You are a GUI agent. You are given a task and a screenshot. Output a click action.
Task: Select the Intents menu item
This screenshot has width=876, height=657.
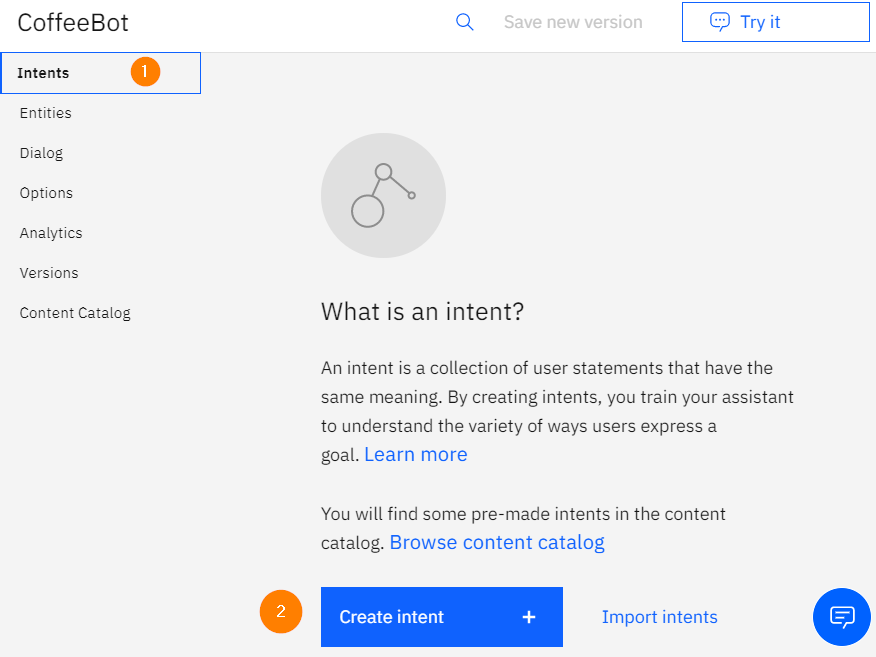pos(101,73)
